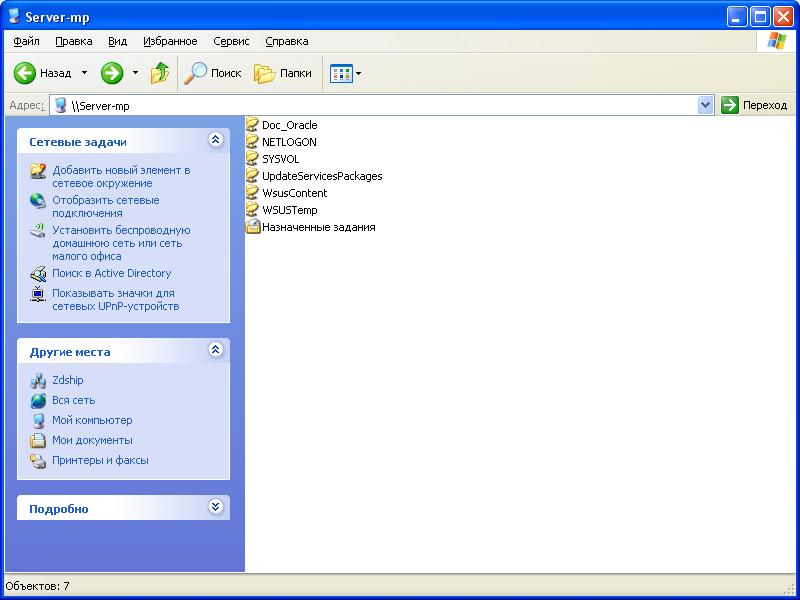The image size is (800, 600).
Task: Click the WsusContent shared folder icon
Action: click(x=253, y=192)
